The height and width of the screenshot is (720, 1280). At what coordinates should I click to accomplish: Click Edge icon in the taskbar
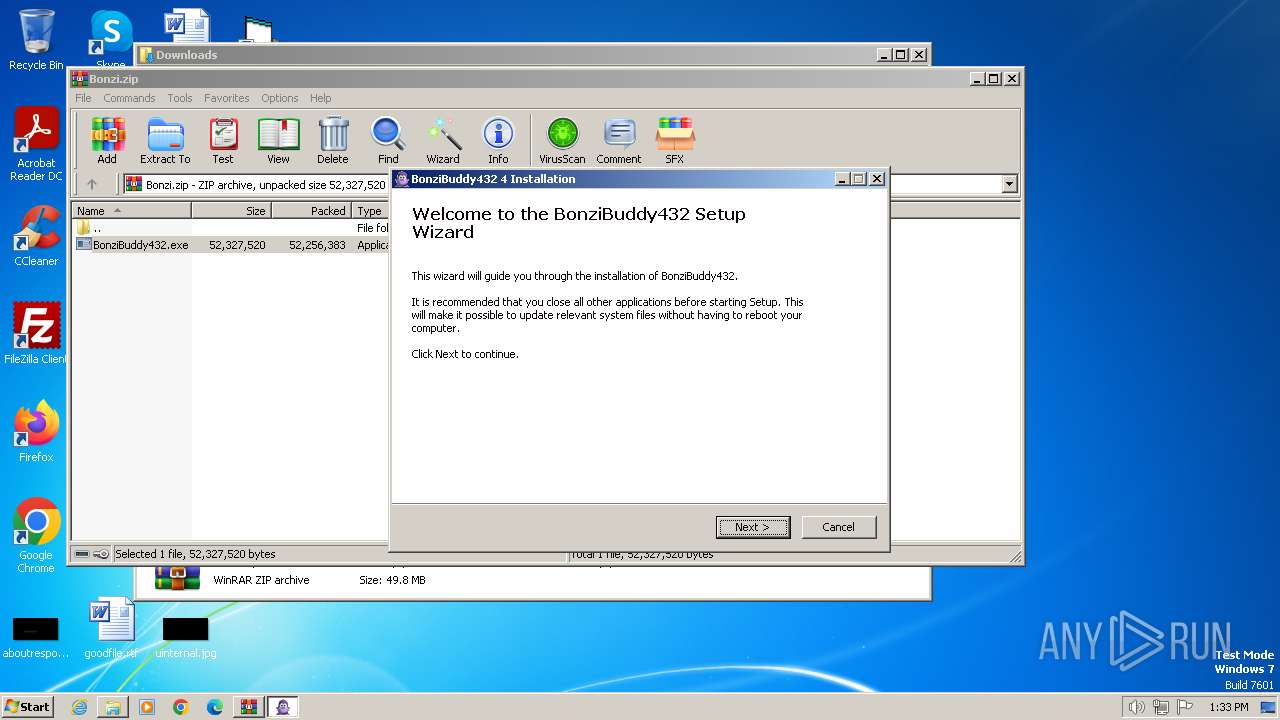(x=215, y=707)
